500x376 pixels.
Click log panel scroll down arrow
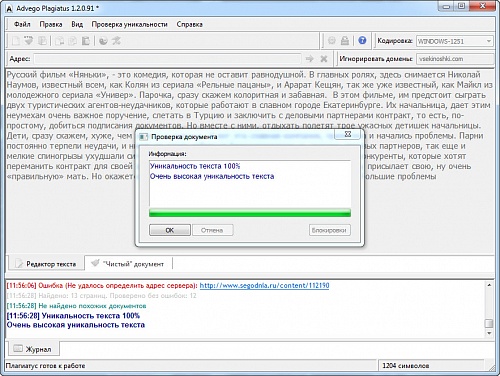pyautogui.click(x=489, y=333)
